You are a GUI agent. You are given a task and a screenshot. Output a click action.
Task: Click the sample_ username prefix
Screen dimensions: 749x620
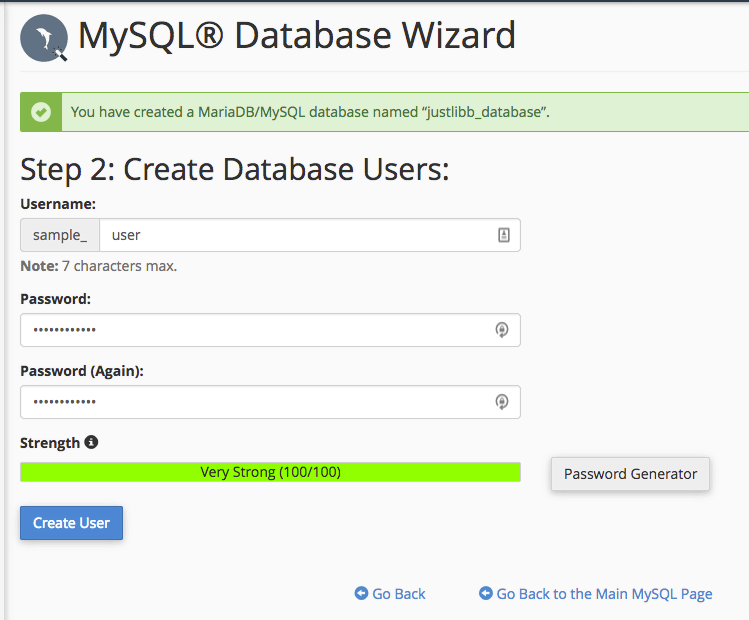click(x=60, y=235)
